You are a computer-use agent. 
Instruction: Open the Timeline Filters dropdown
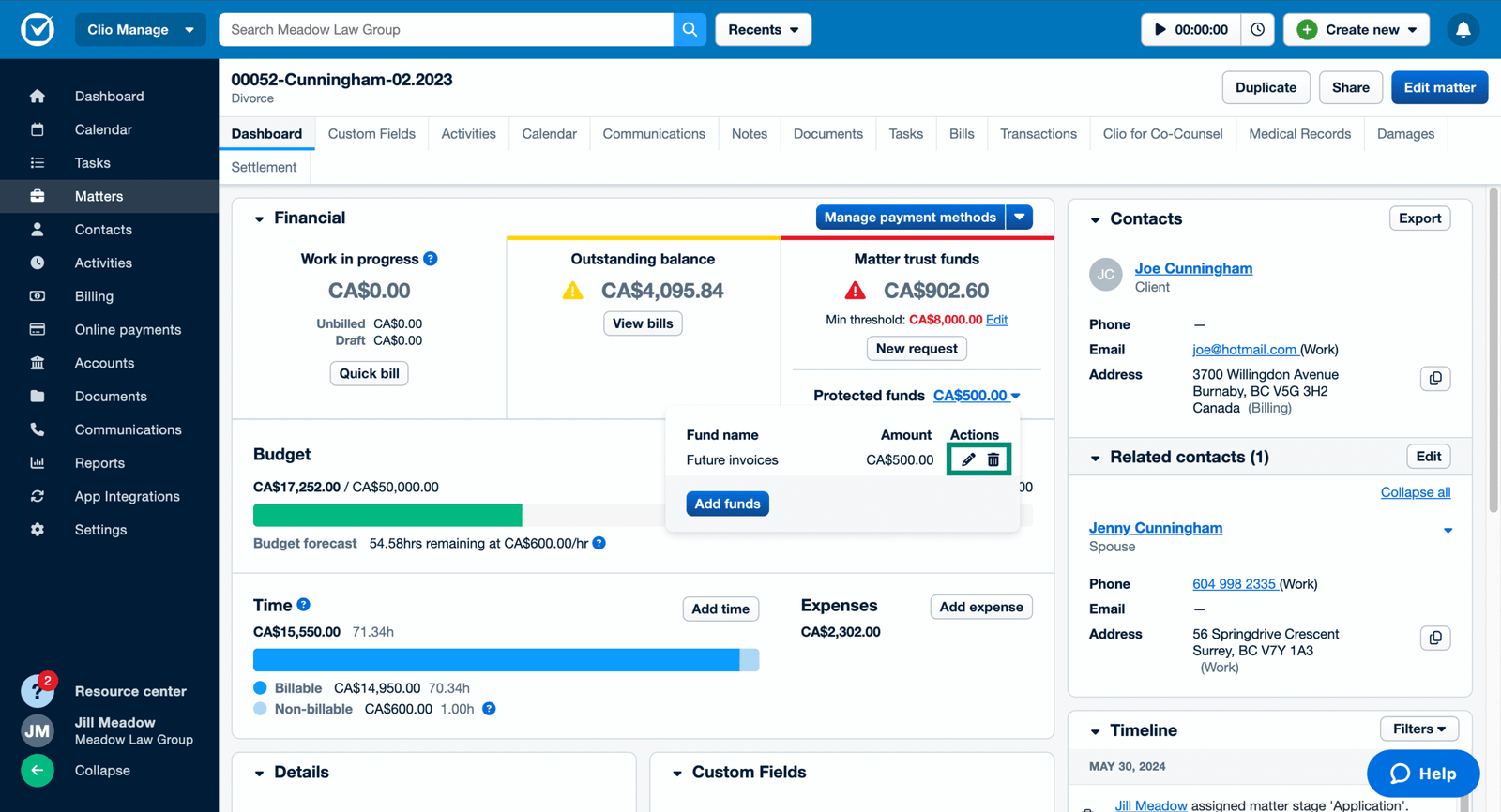(1419, 729)
